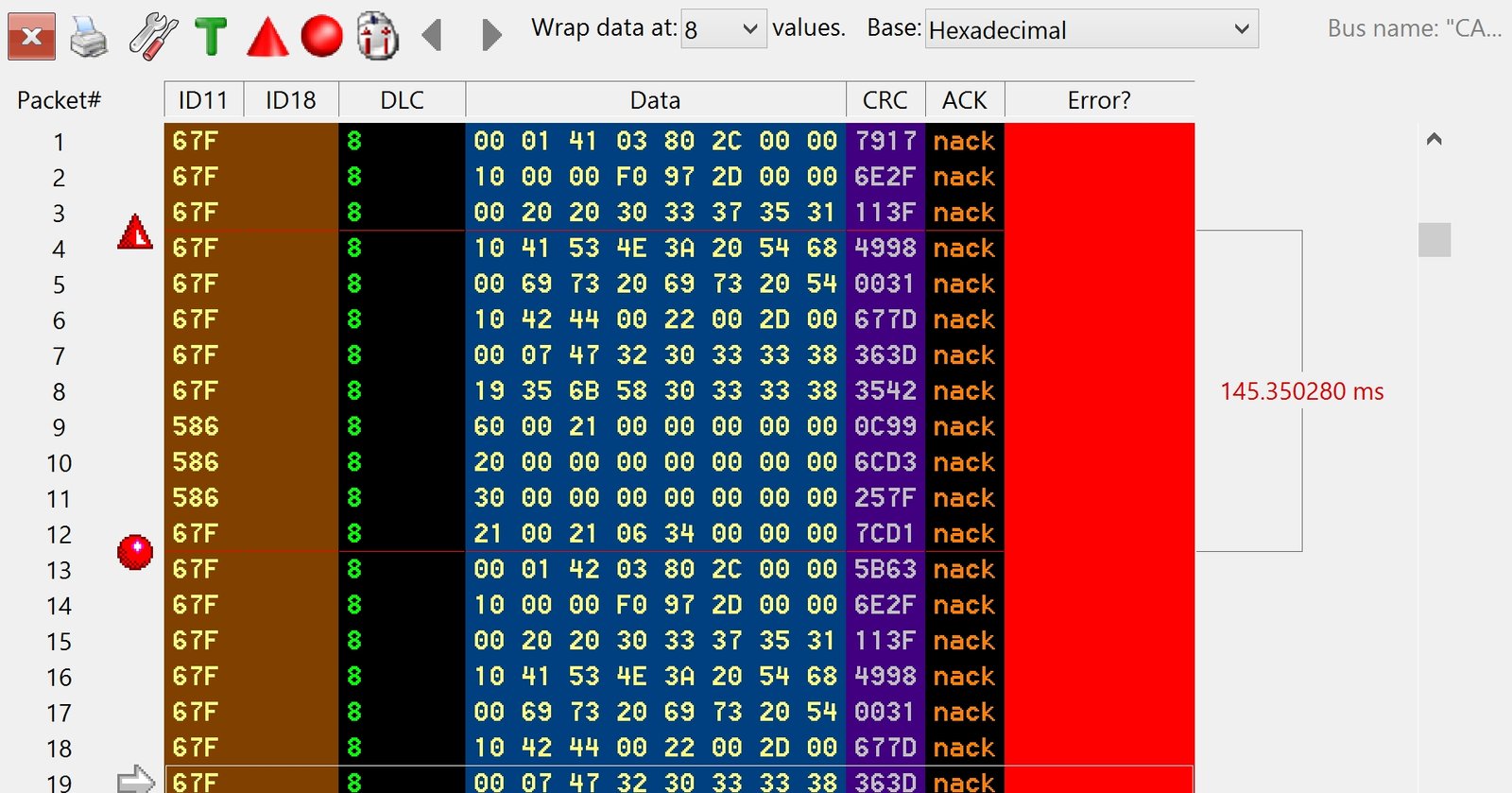Viewport: 1512px width, 793px height.
Task: Click error cell of packet 5
Action: coord(1099,284)
